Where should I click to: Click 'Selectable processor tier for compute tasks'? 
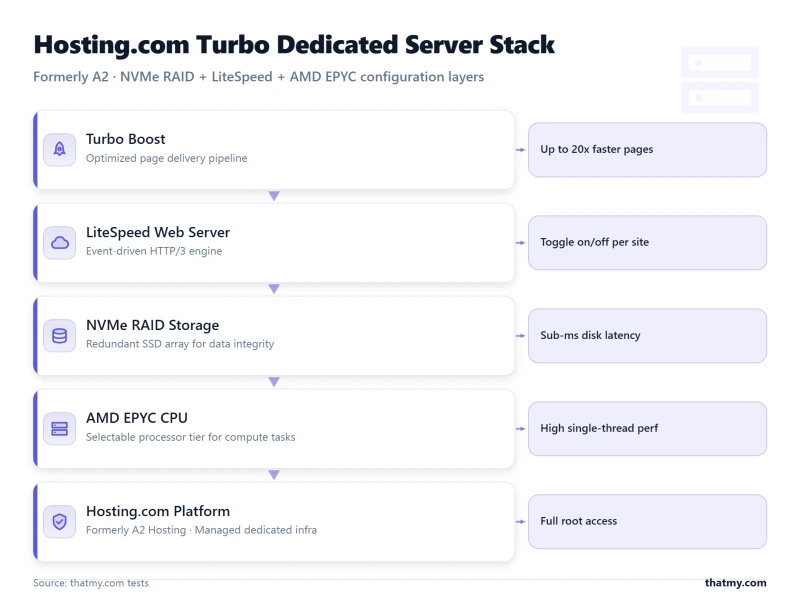pos(190,437)
